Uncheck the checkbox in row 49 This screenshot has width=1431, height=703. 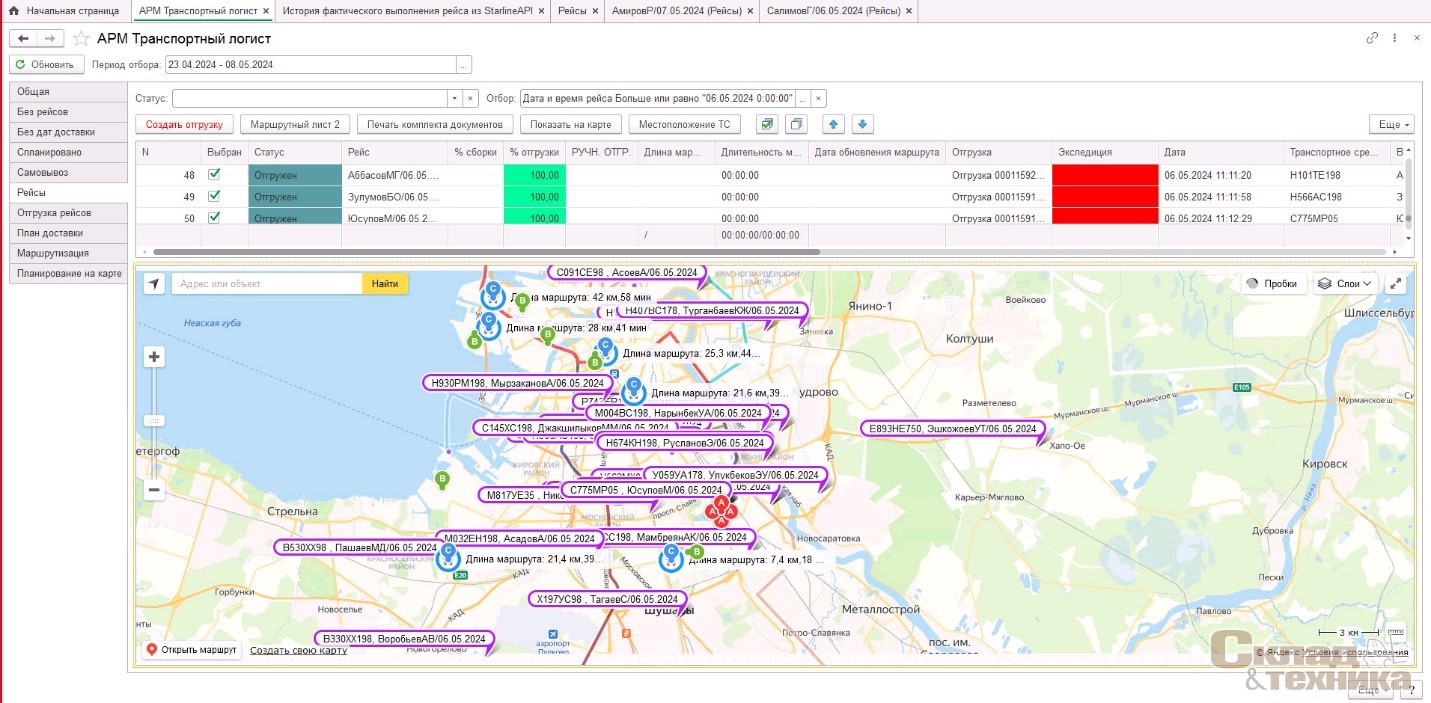pyautogui.click(x=214, y=196)
